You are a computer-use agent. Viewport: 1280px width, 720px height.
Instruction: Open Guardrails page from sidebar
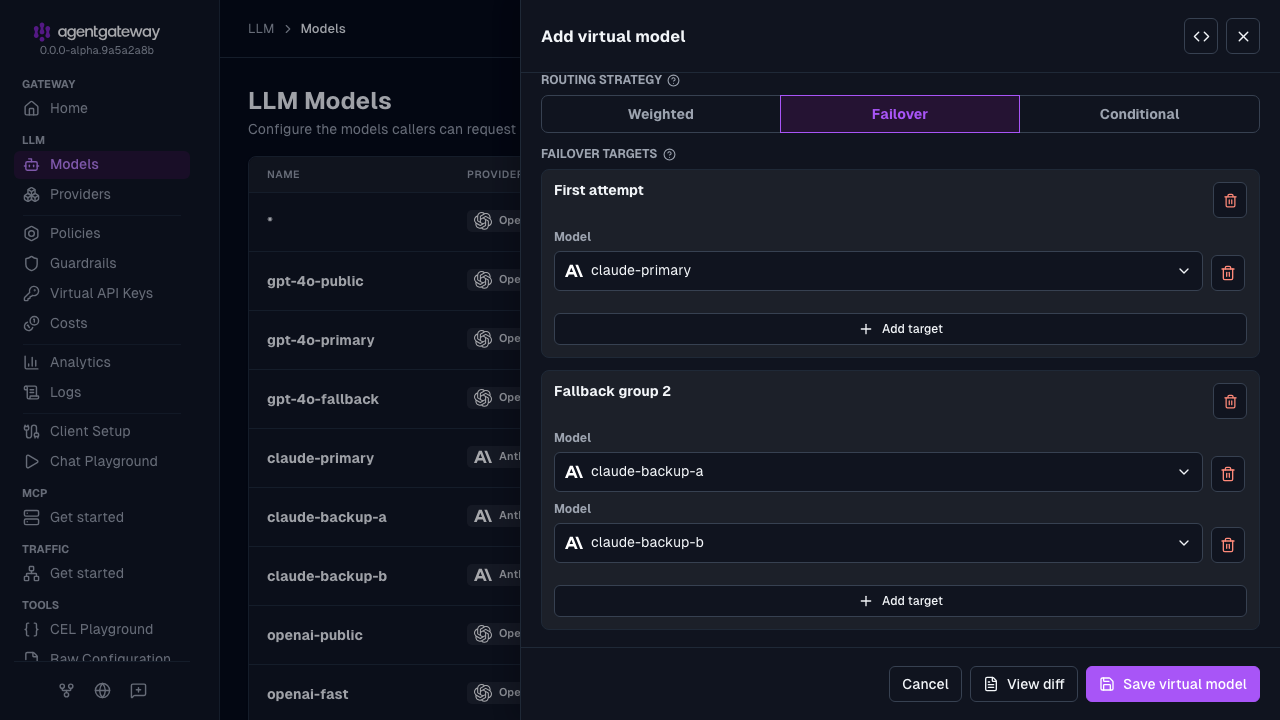coord(102,263)
